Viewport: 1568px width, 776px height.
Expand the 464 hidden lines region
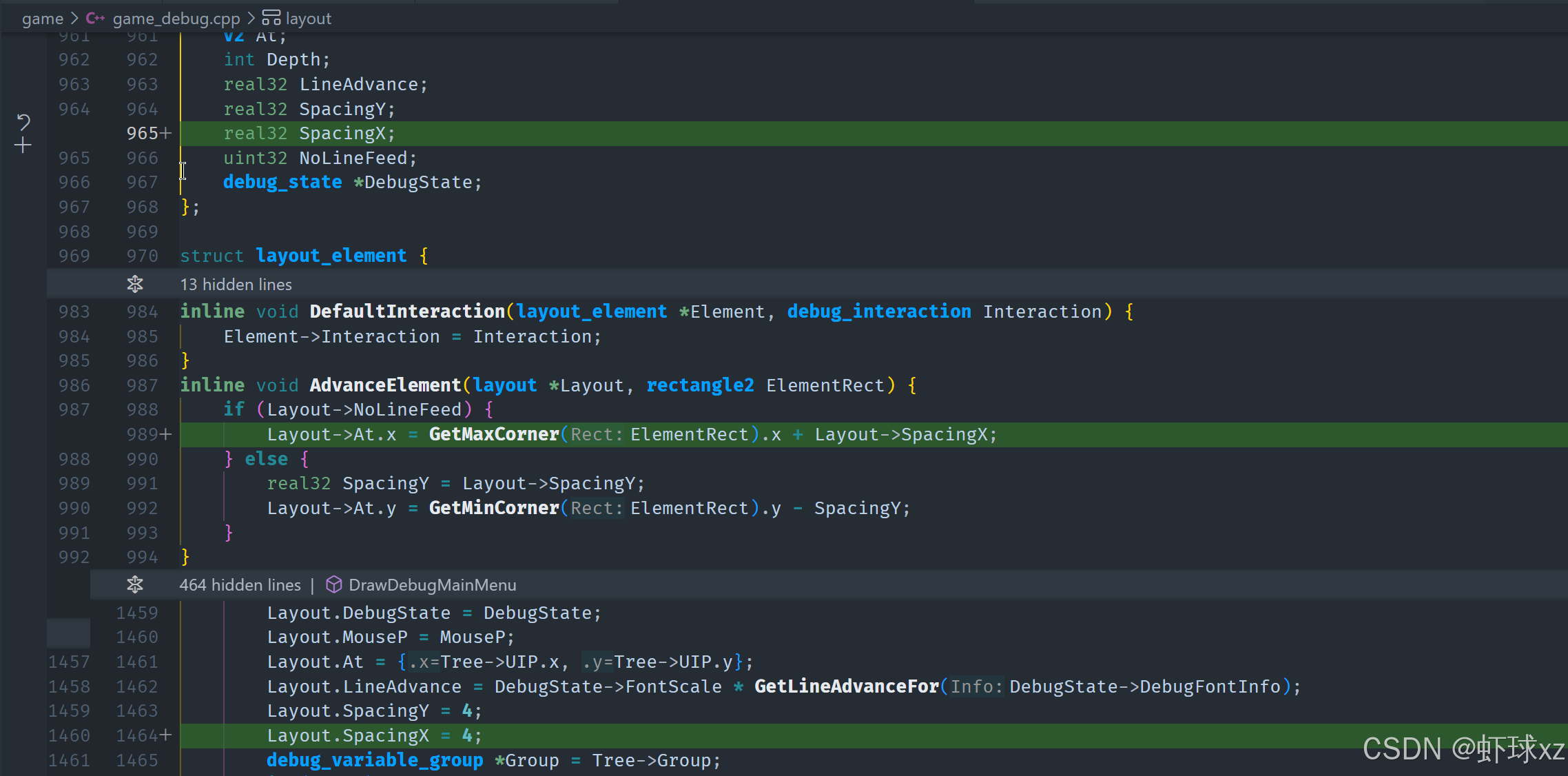[x=240, y=585]
